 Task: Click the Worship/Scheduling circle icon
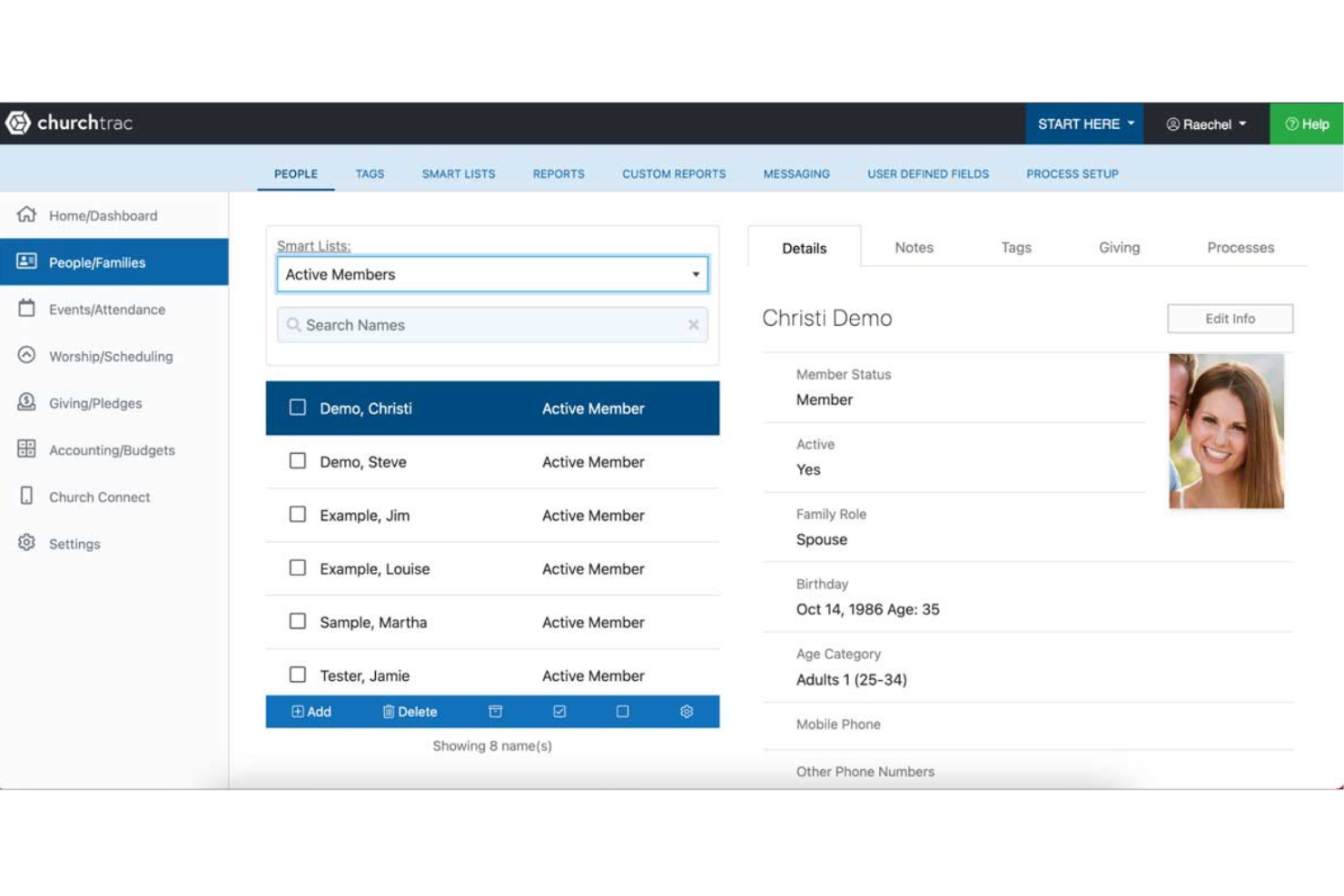(26, 355)
